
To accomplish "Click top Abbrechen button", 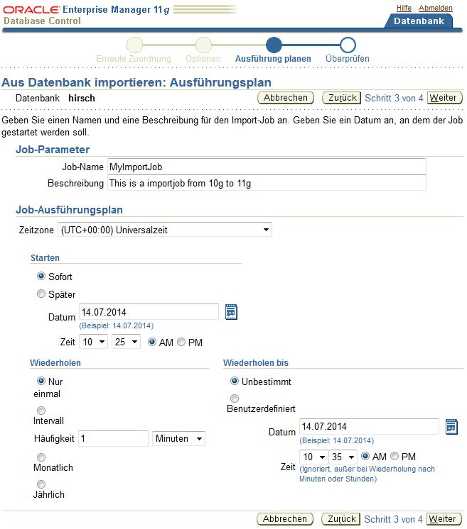I will click(285, 98).
